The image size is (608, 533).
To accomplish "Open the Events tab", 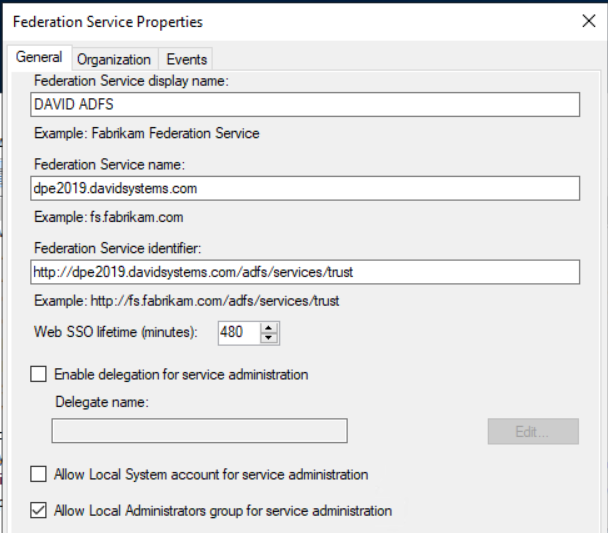I will pos(185,59).
